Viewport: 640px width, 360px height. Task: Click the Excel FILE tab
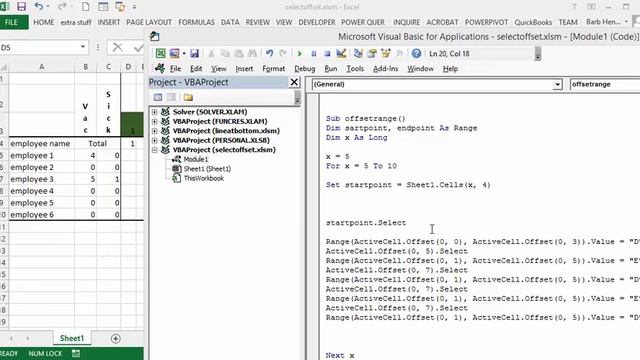click(x=11, y=22)
